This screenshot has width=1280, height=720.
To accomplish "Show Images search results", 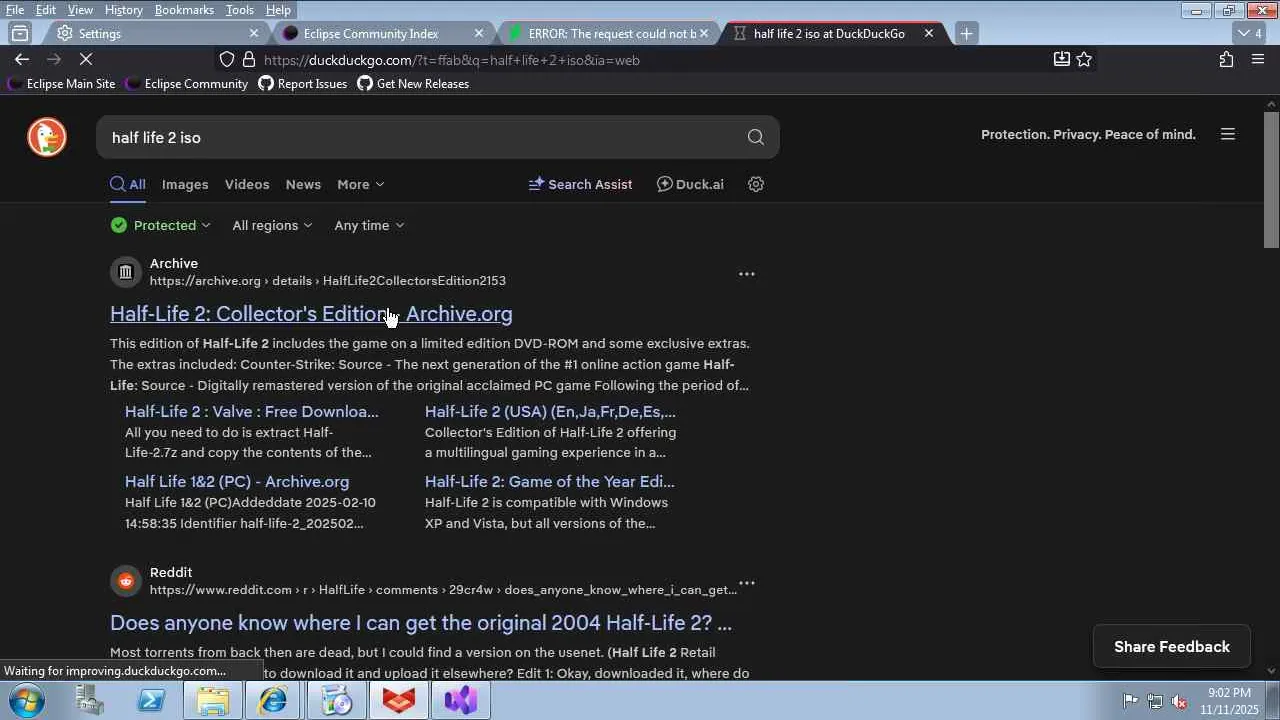I will (185, 184).
